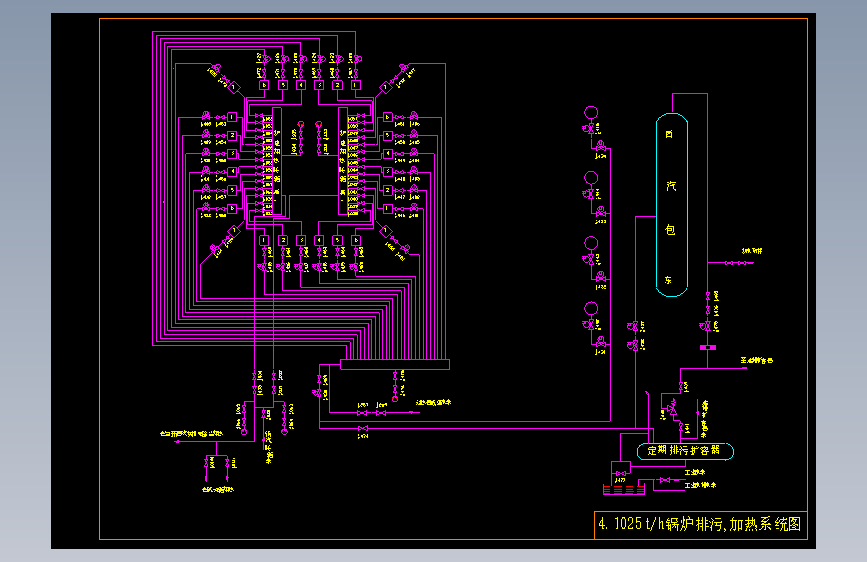Select the left vertical header bar

[x=277, y=162]
